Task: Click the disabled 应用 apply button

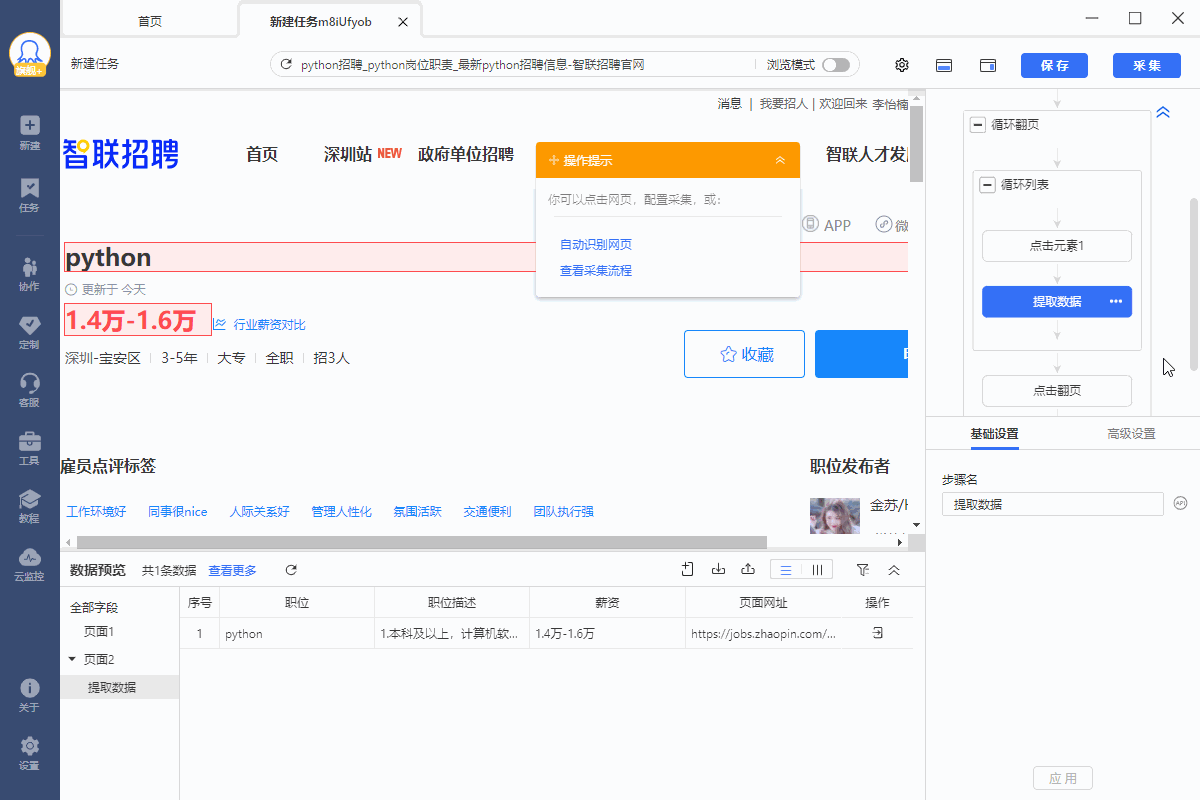Action: click(1063, 778)
